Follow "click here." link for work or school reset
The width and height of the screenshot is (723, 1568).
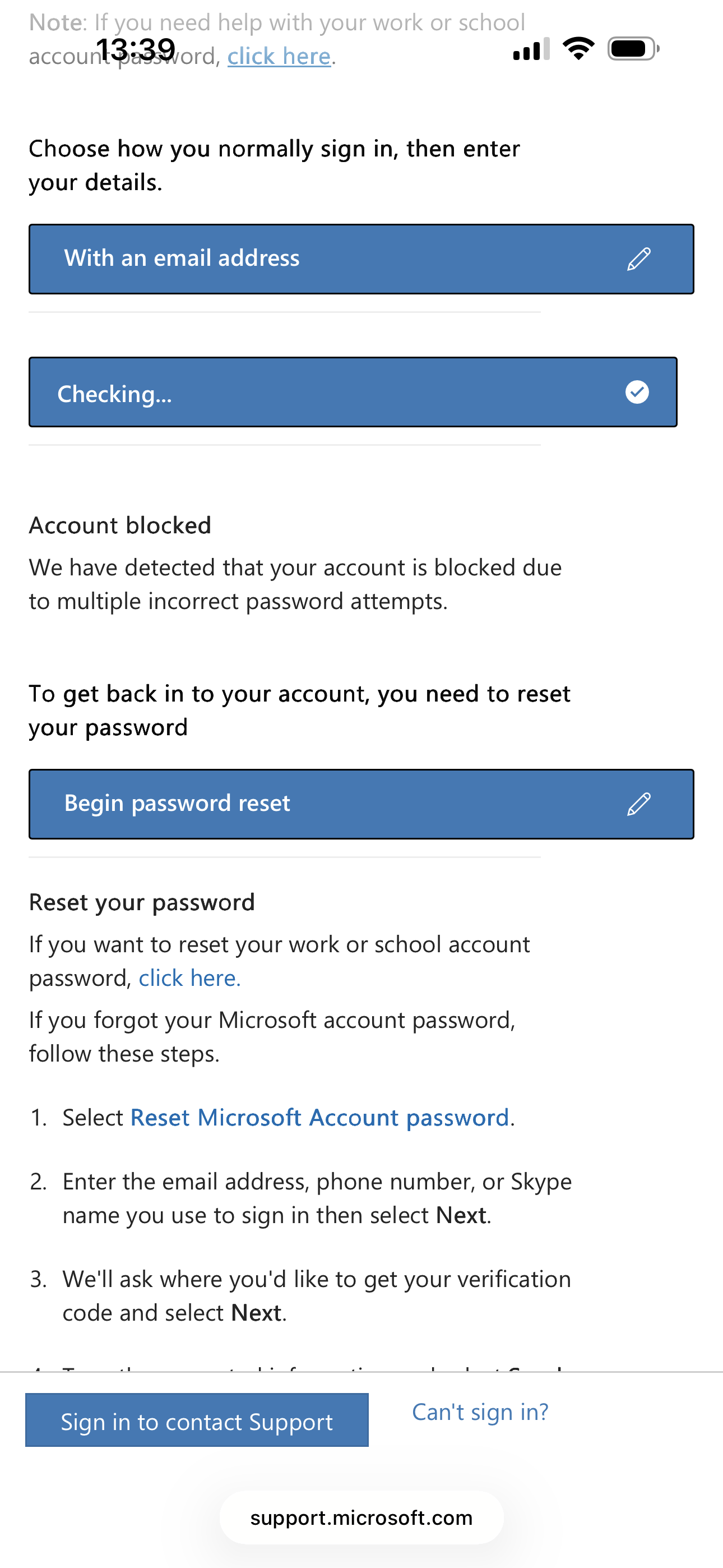(189, 978)
